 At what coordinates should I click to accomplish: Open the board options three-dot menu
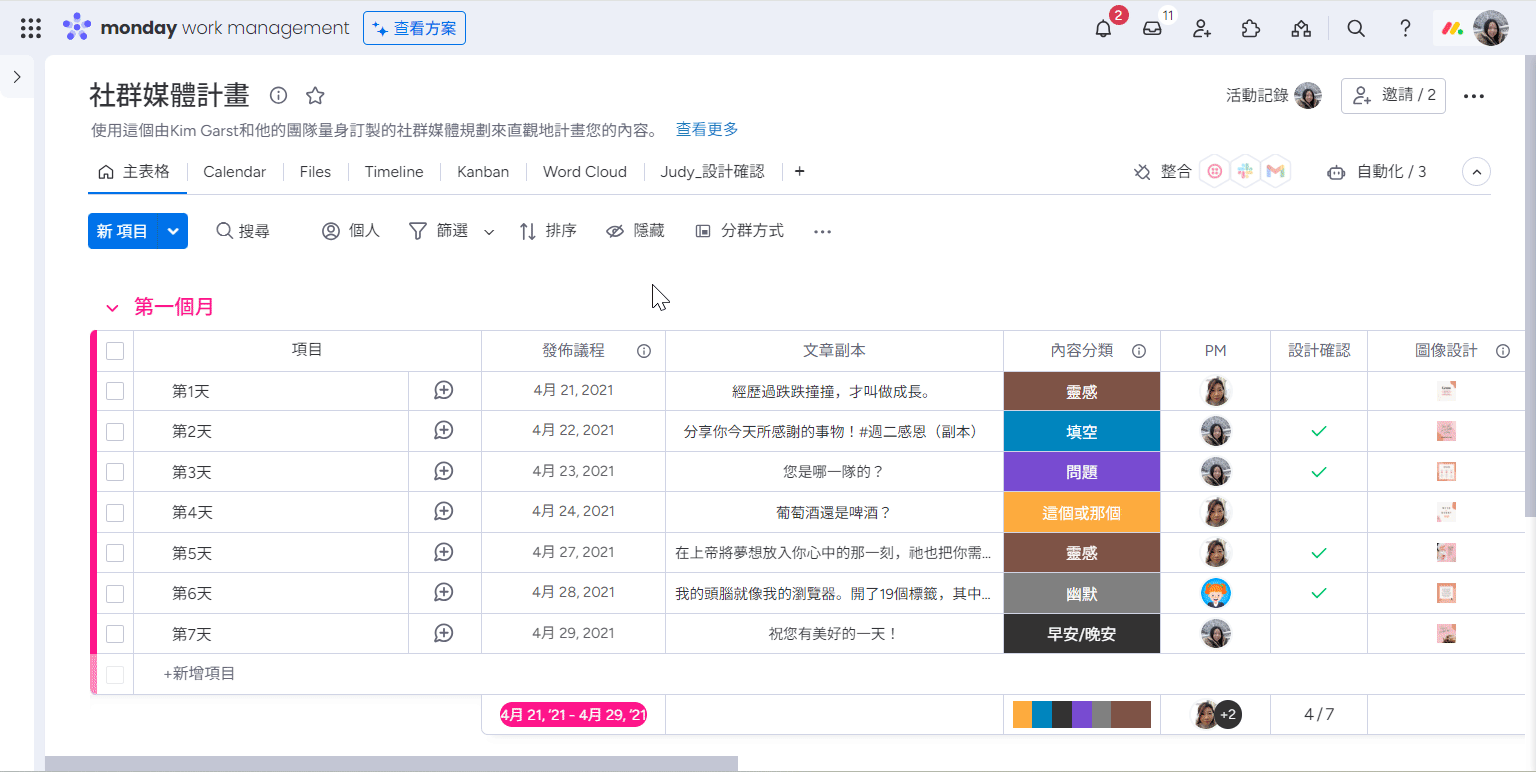[1473, 96]
